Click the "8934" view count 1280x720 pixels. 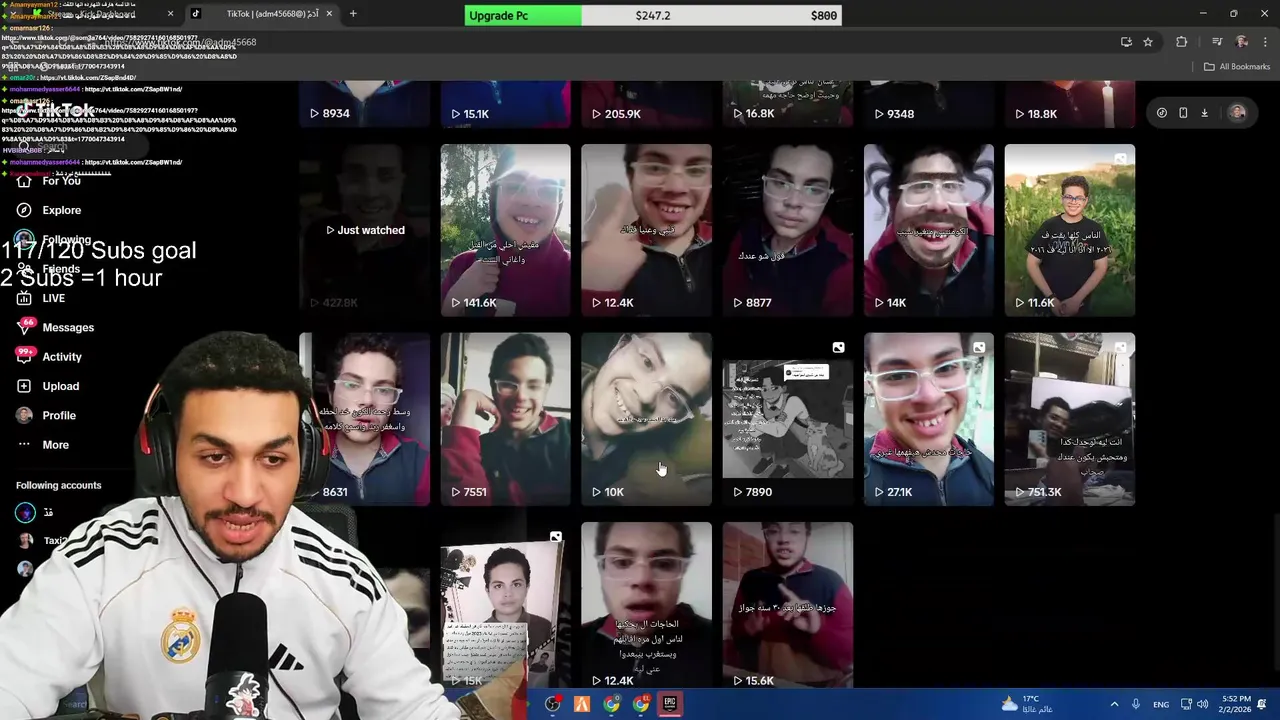336,114
